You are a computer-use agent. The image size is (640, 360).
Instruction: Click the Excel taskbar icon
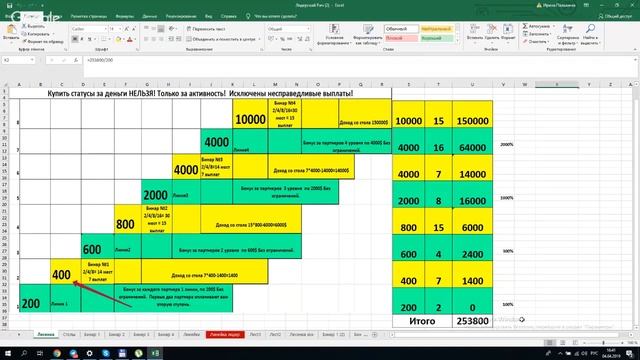155,353
